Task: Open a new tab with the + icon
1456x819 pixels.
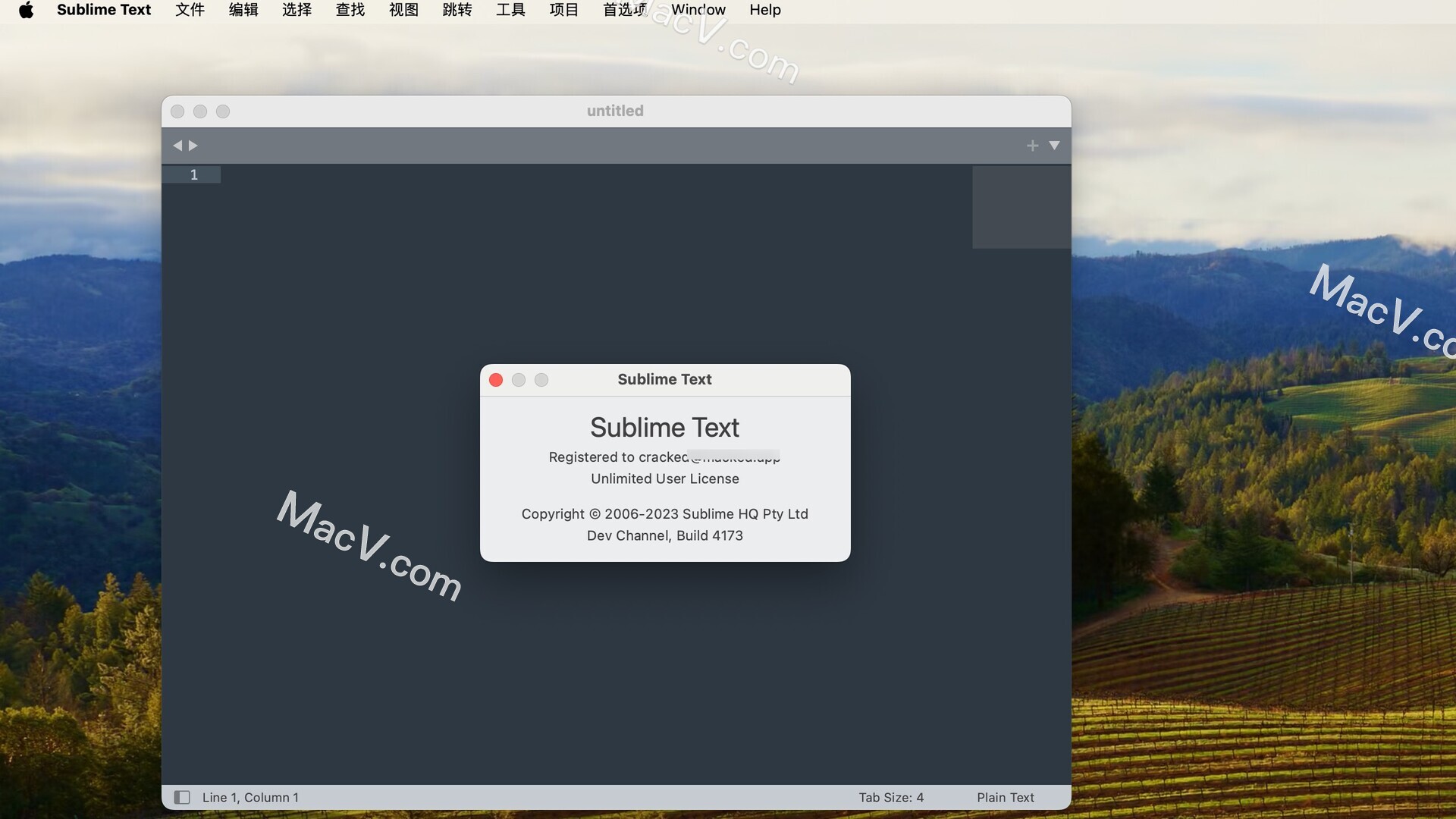Action: 1032,145
